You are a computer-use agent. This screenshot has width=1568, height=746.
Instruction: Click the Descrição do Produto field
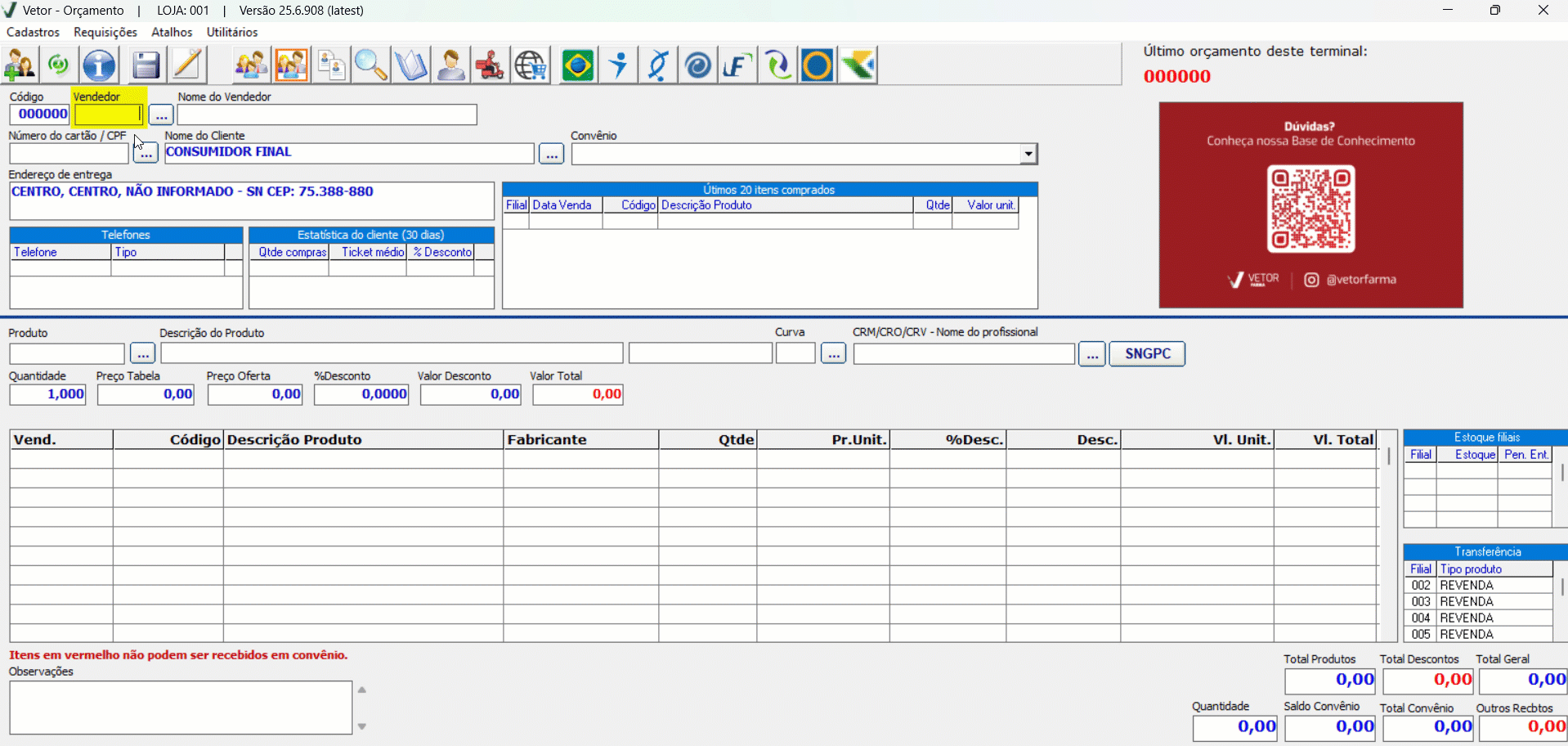[x=392, y=353]
